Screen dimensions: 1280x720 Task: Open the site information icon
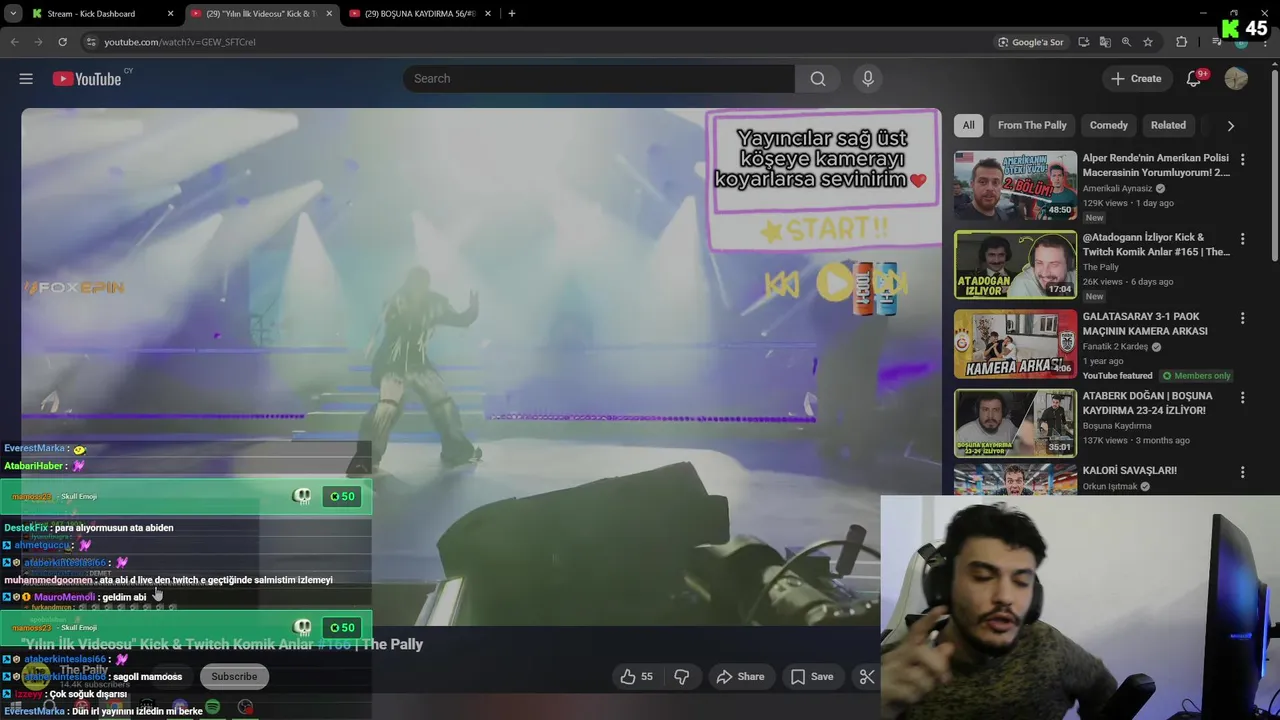[91, 42]
